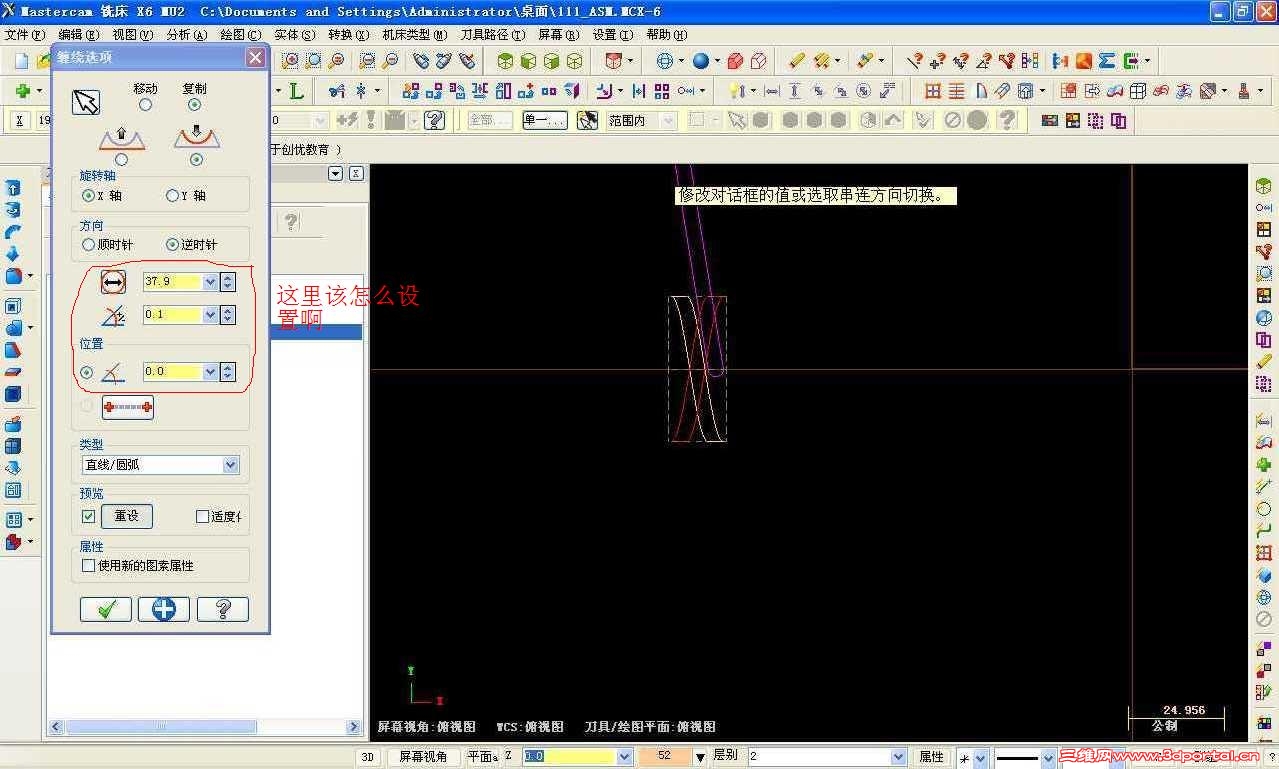Select the 移动 (Move) radio button
The width and height of the screenshot is (1279, 769).
145,105
